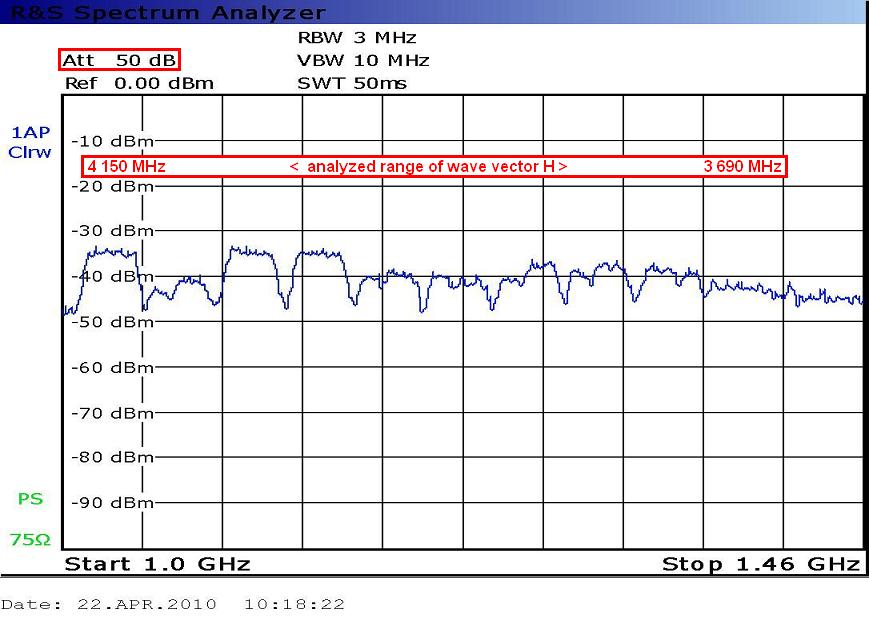
Task: Click the red 3 690 MHz annotation
Action: (742, 167)
